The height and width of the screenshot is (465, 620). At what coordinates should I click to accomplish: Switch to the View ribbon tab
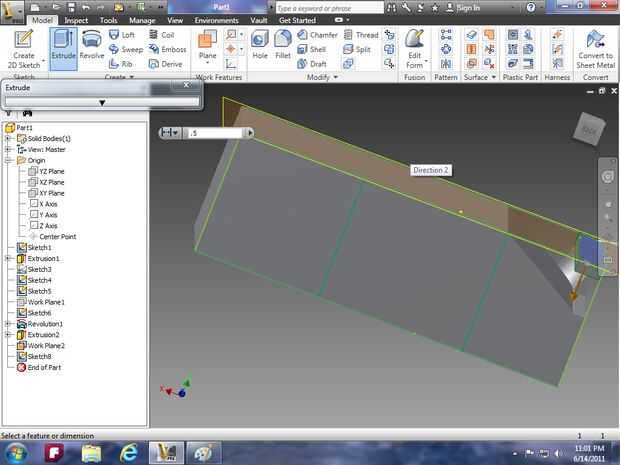pyautogui.click(x=175, y=20)
